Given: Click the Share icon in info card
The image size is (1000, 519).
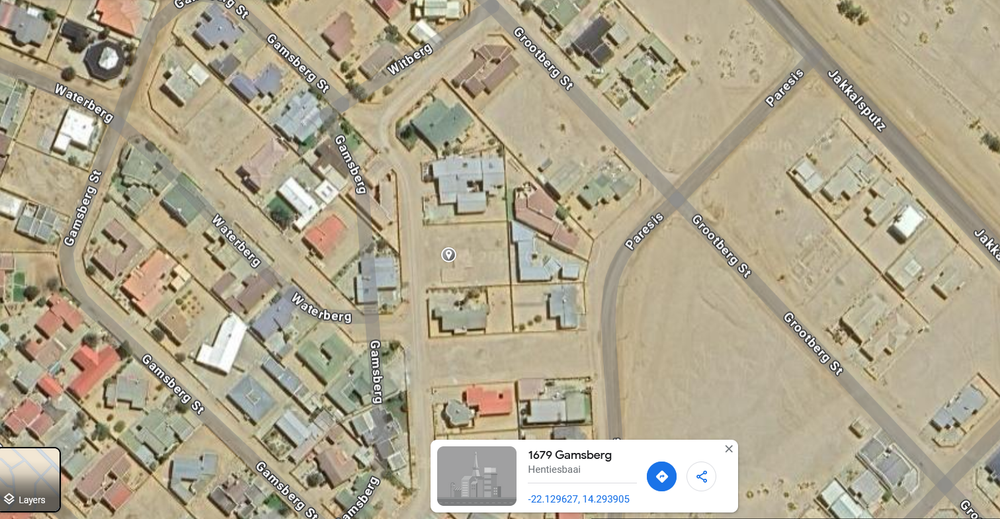Looking at the screenshot, I should (702, 476).
